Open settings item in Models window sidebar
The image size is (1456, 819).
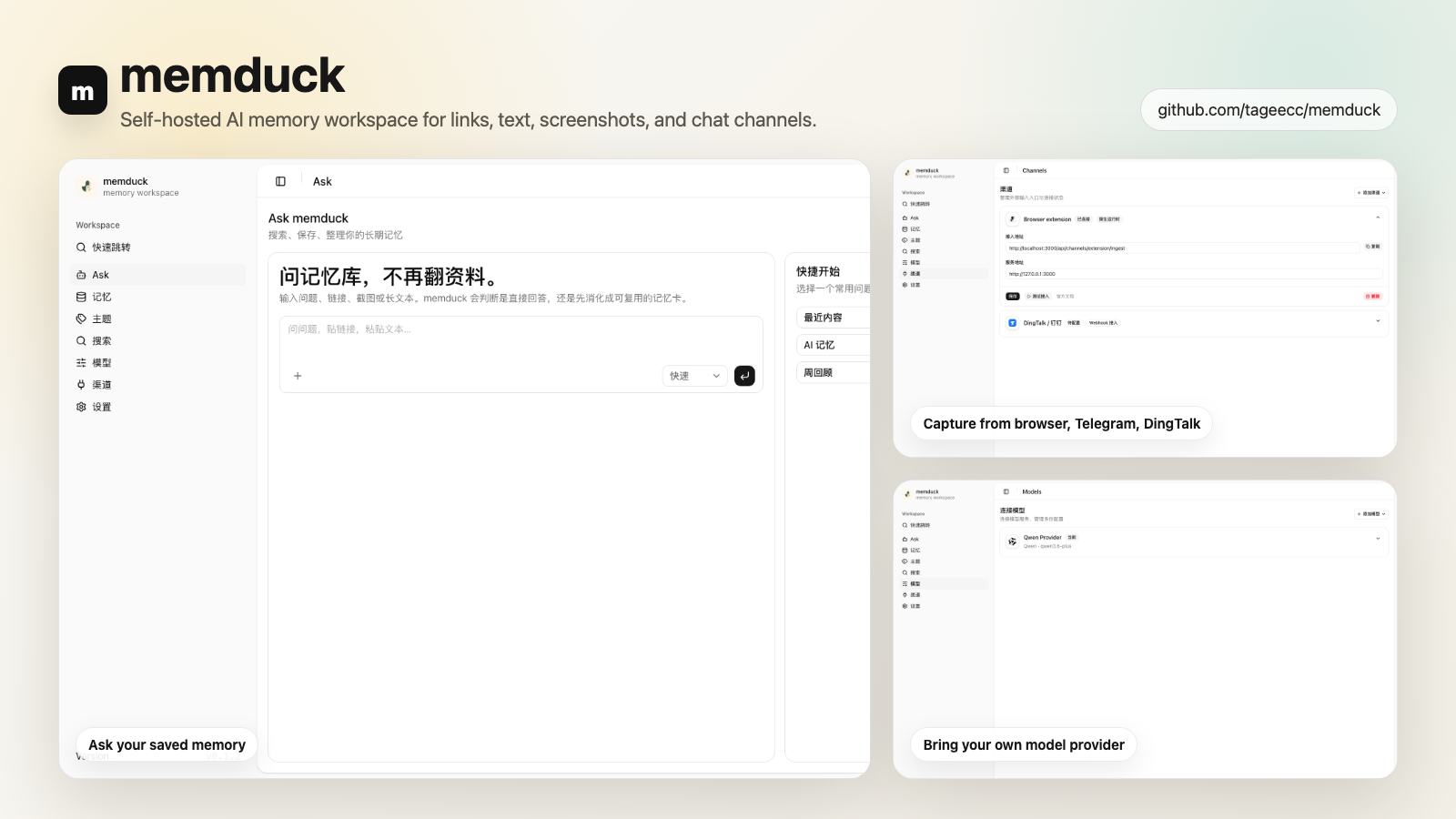click(x=944, y=606)
